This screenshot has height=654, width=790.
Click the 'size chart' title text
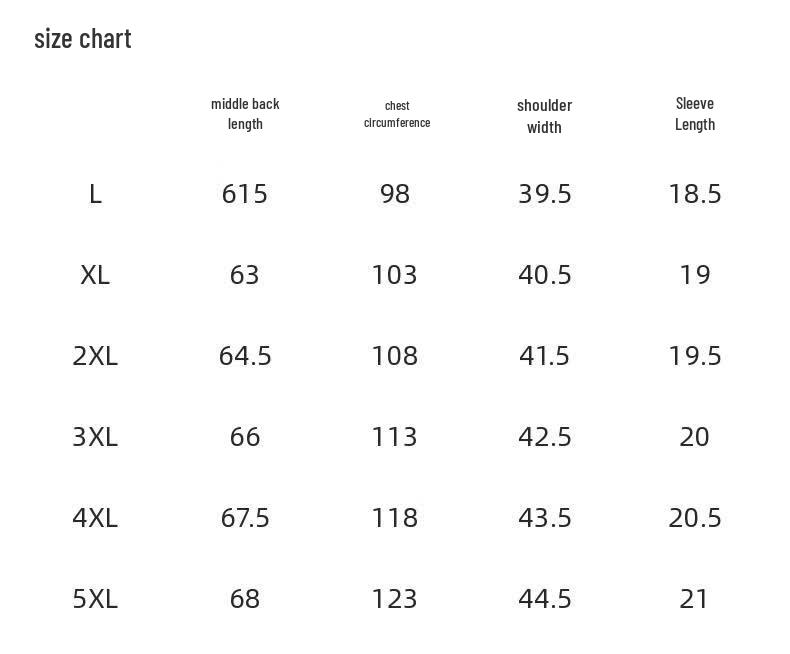coord(83,39)
